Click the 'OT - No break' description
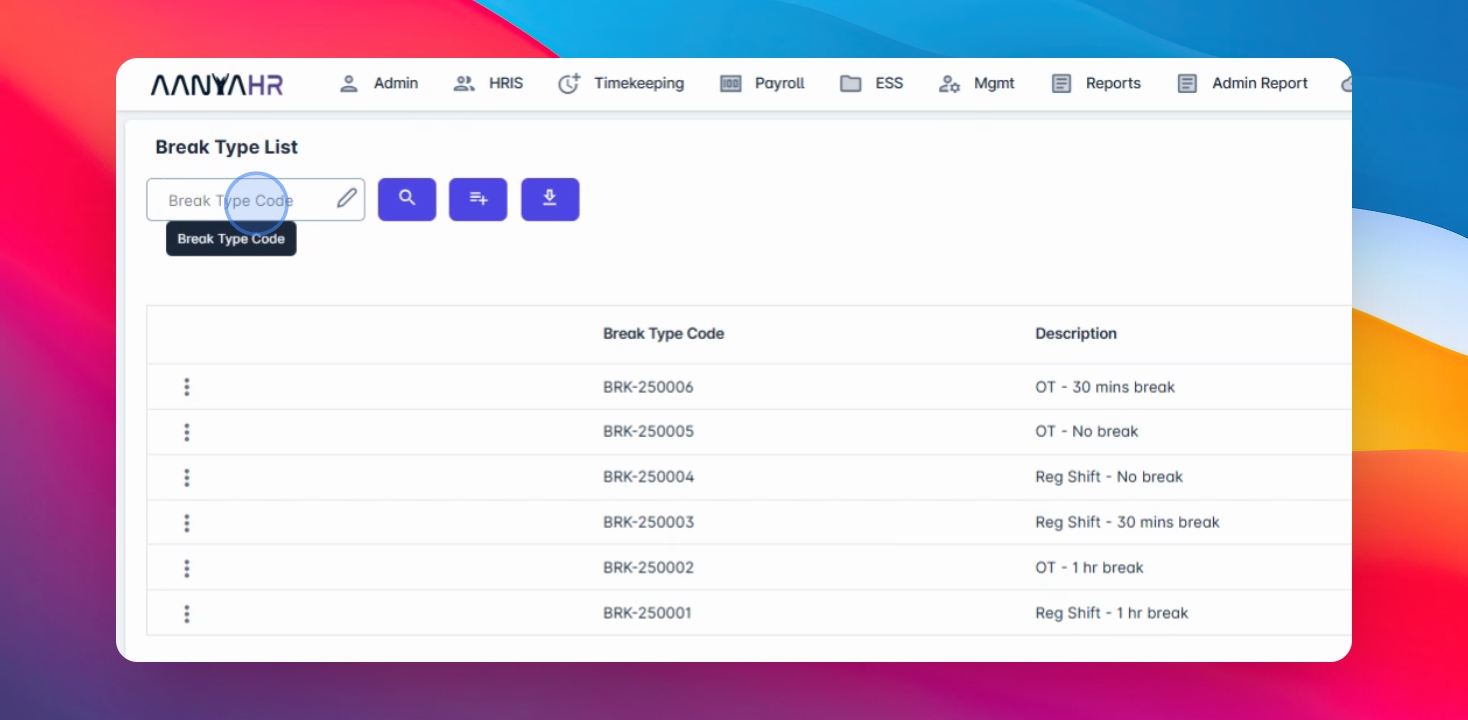This screenshot has height=720, width=1468. [1087, 432]
